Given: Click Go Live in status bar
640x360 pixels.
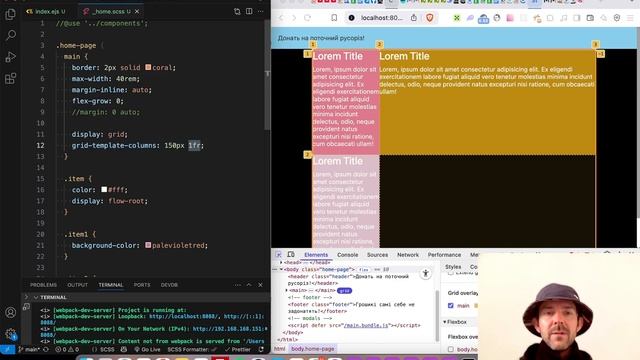Looking at the screenshot, I should click(x=147, y=350).
